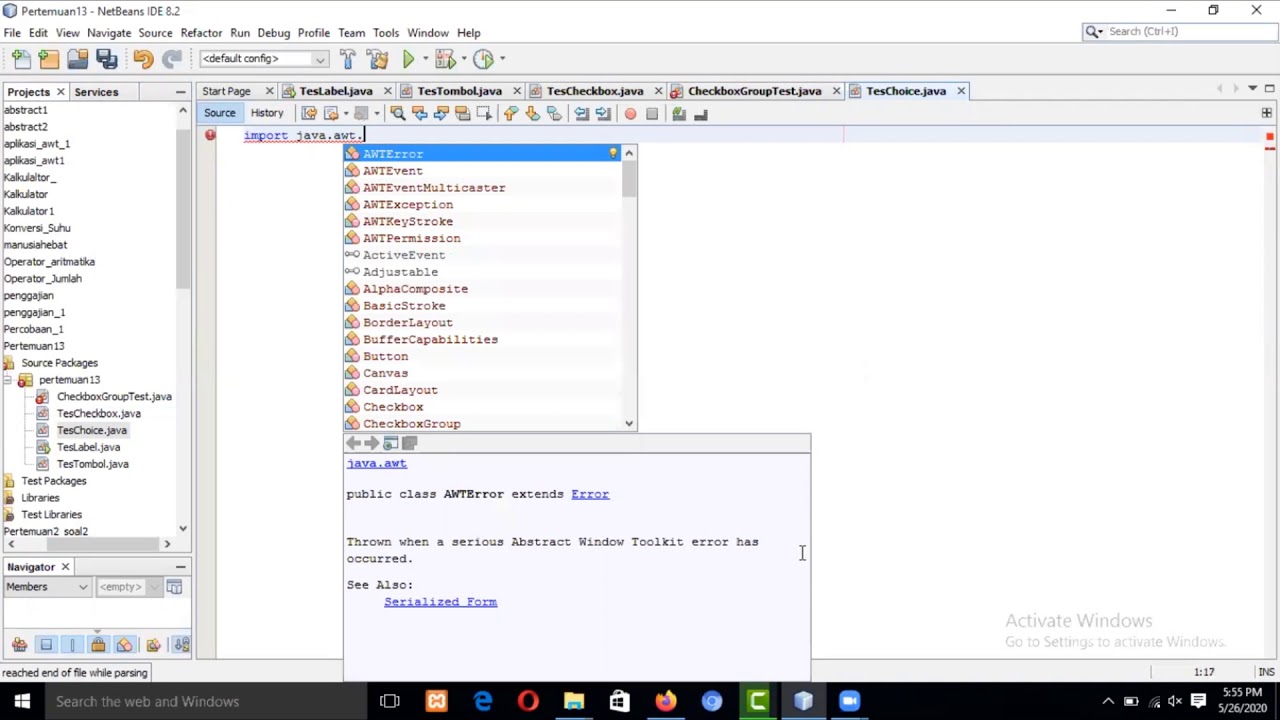This screenshot has height=720, width=1280.
Task: Open the Debug Project dropdown arrow
Action: (462, 59)
